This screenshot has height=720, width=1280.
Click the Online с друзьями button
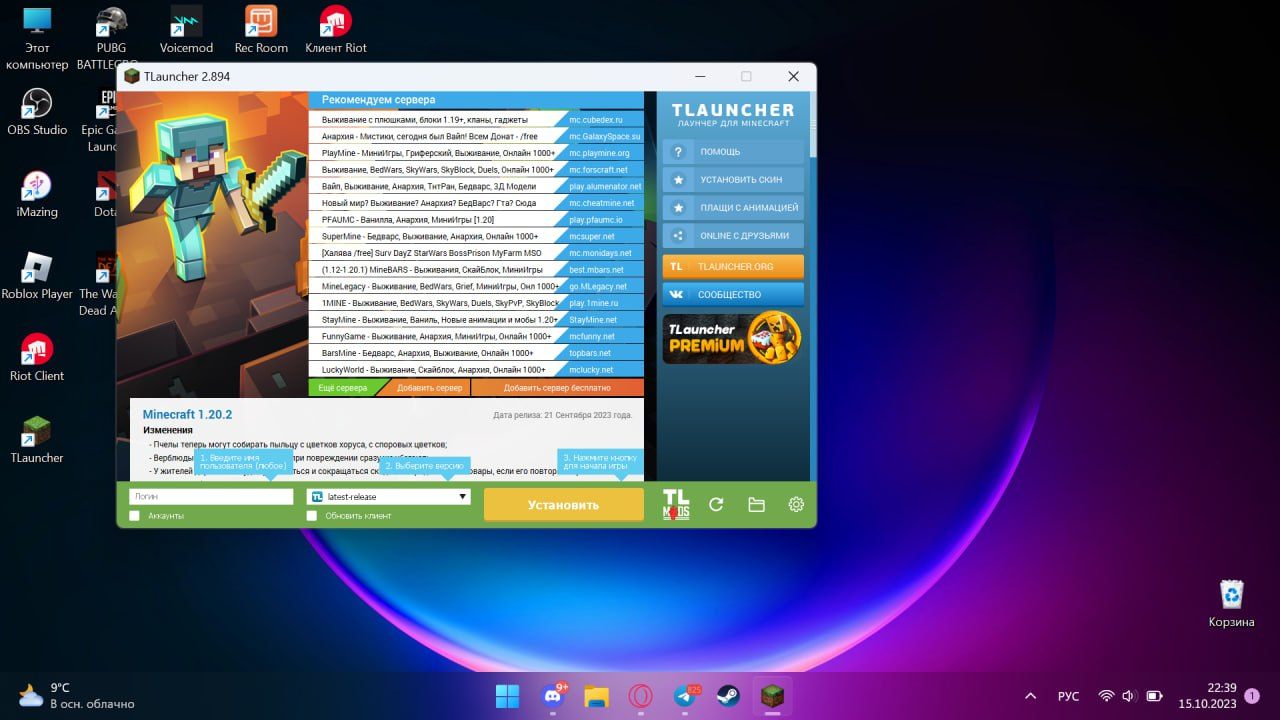point(733,236)
